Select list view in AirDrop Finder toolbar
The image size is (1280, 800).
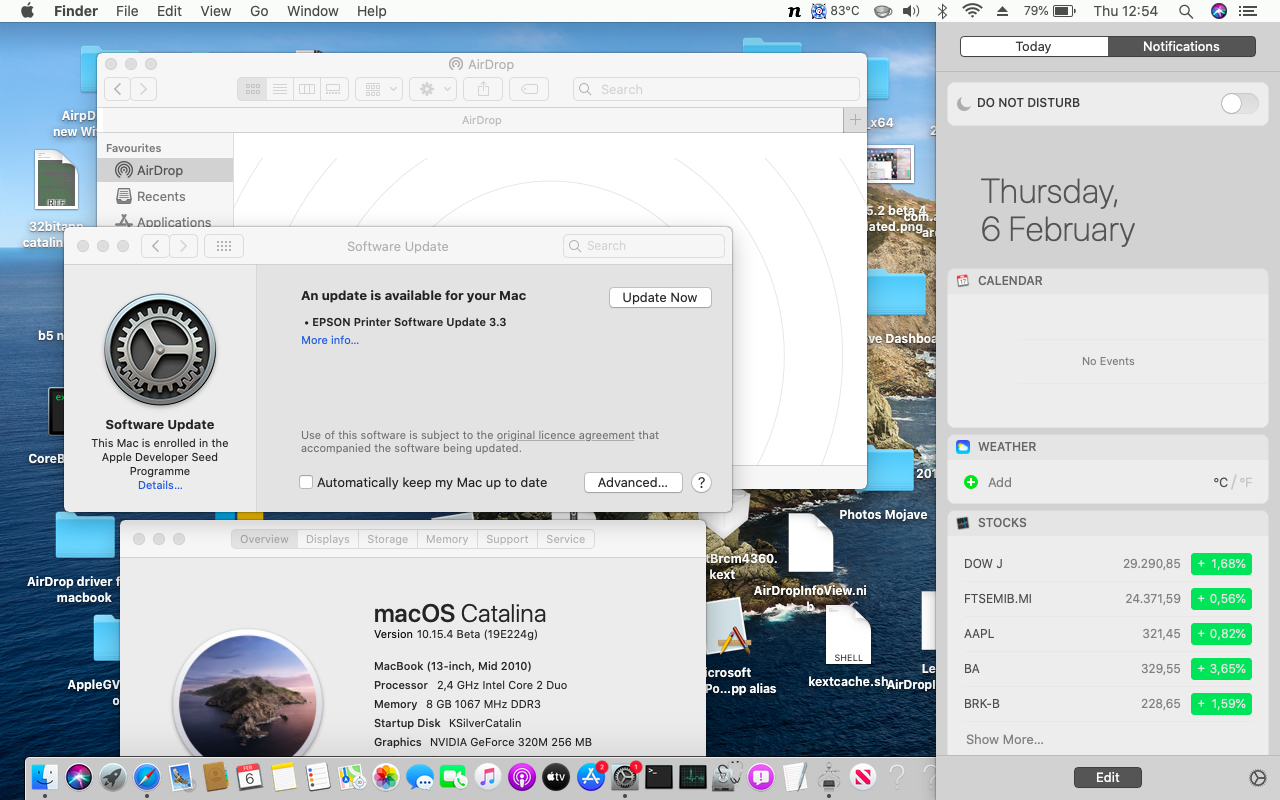click(x=280, y=89)
